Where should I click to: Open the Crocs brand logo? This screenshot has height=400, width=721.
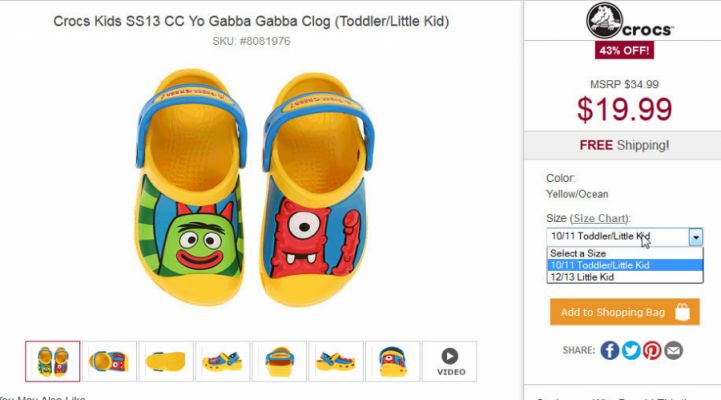[x=629, y=21]
